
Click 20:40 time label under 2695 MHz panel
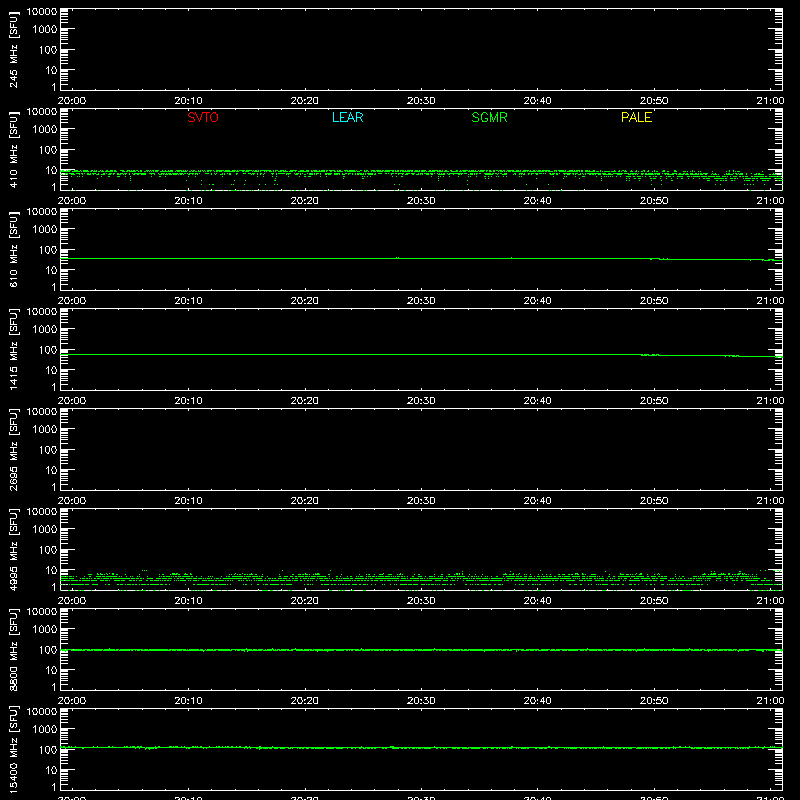coord(537,501)
